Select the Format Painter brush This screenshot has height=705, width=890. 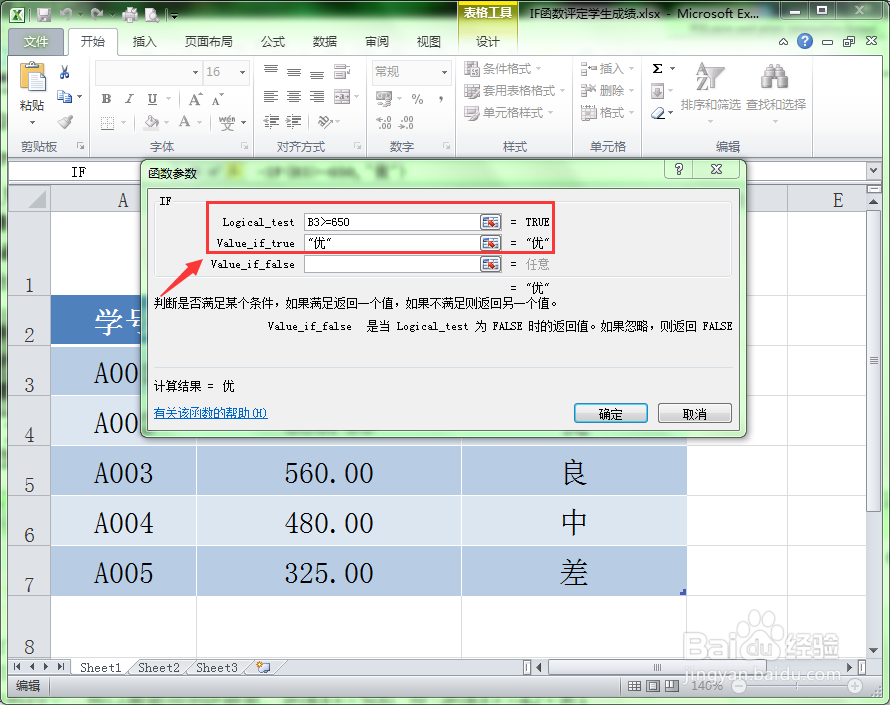[65, 121]
